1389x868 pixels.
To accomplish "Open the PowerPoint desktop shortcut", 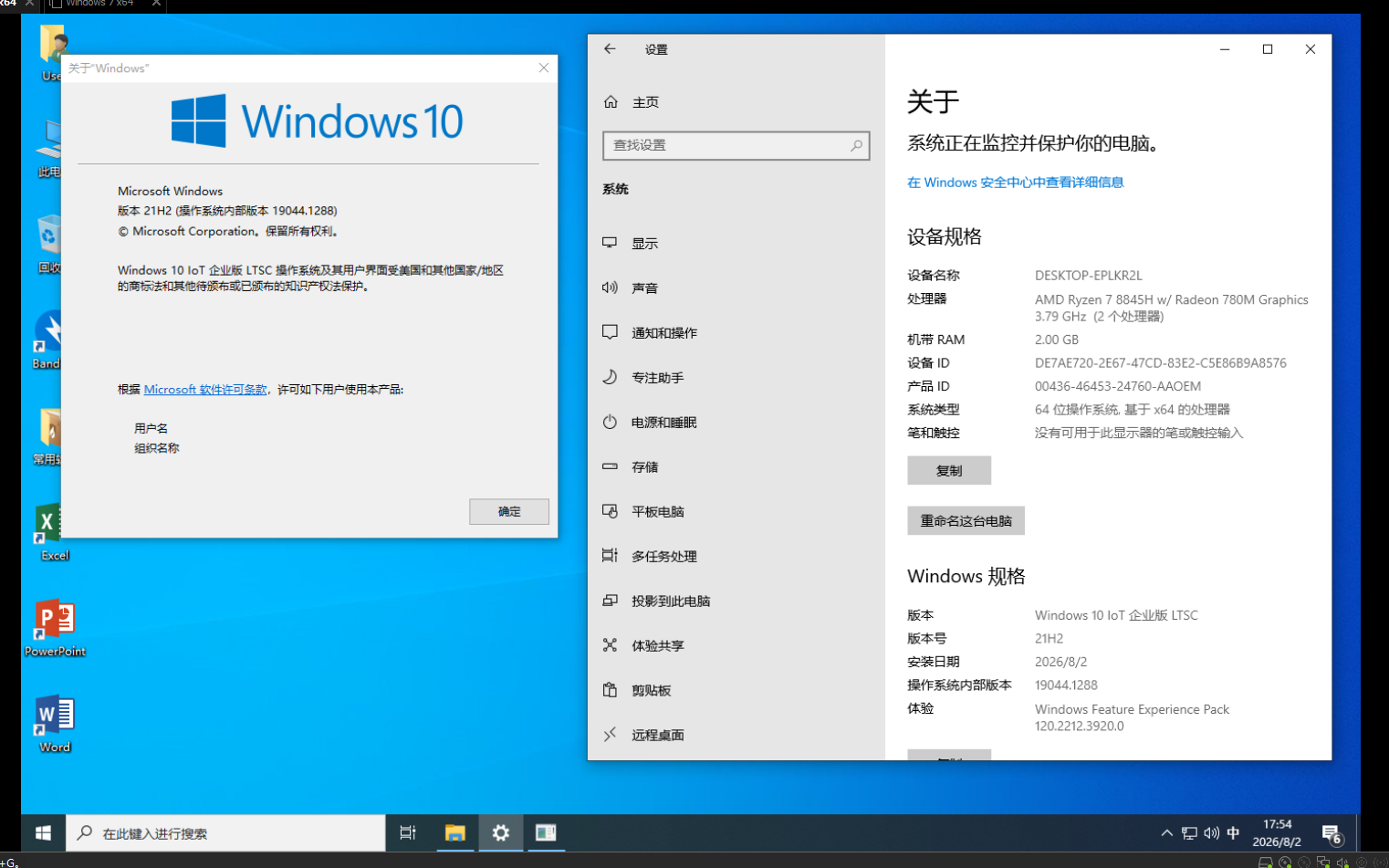I will click(x=55, y=628).
